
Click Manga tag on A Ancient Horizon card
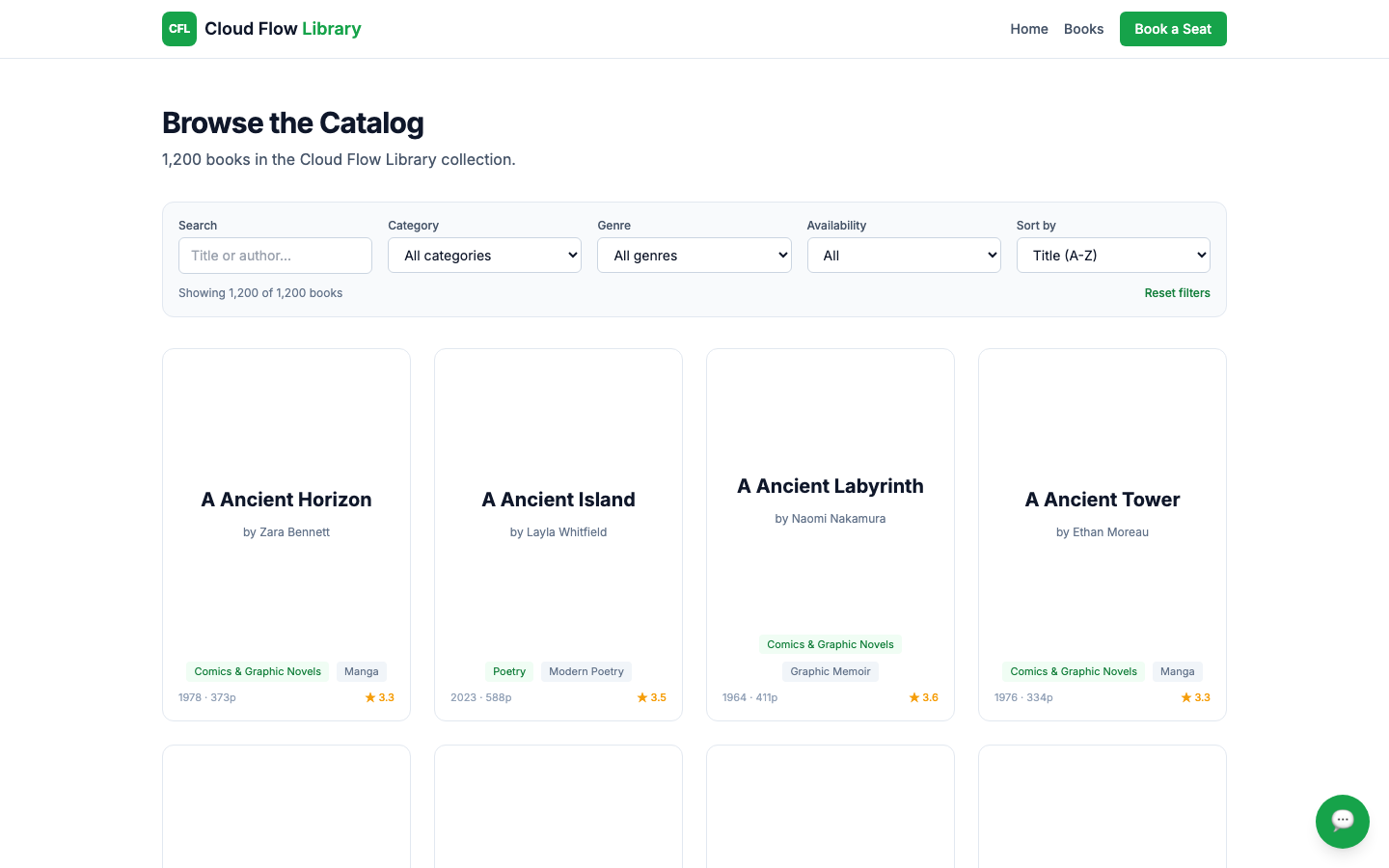click(362, 671)
